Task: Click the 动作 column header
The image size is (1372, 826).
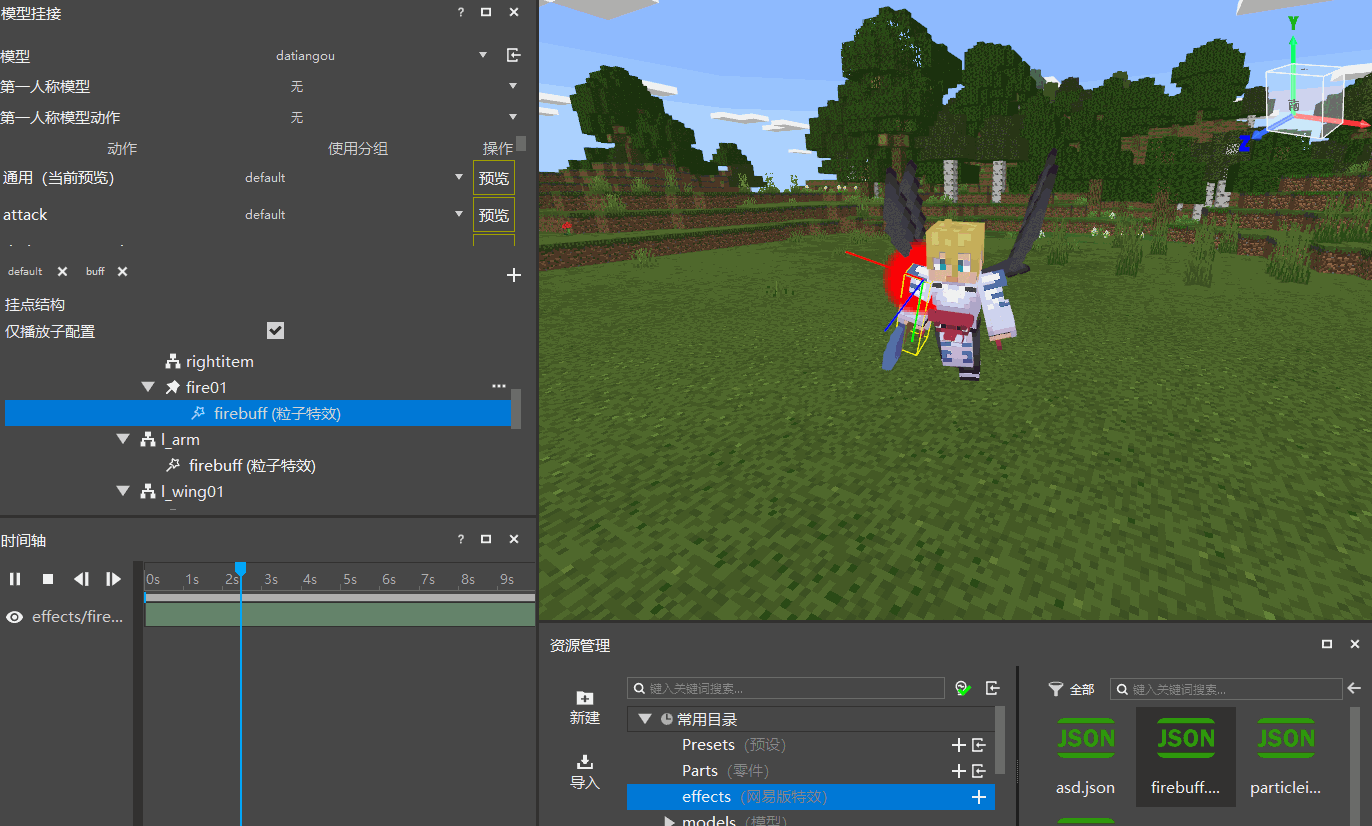Action: tap(122, 149)
